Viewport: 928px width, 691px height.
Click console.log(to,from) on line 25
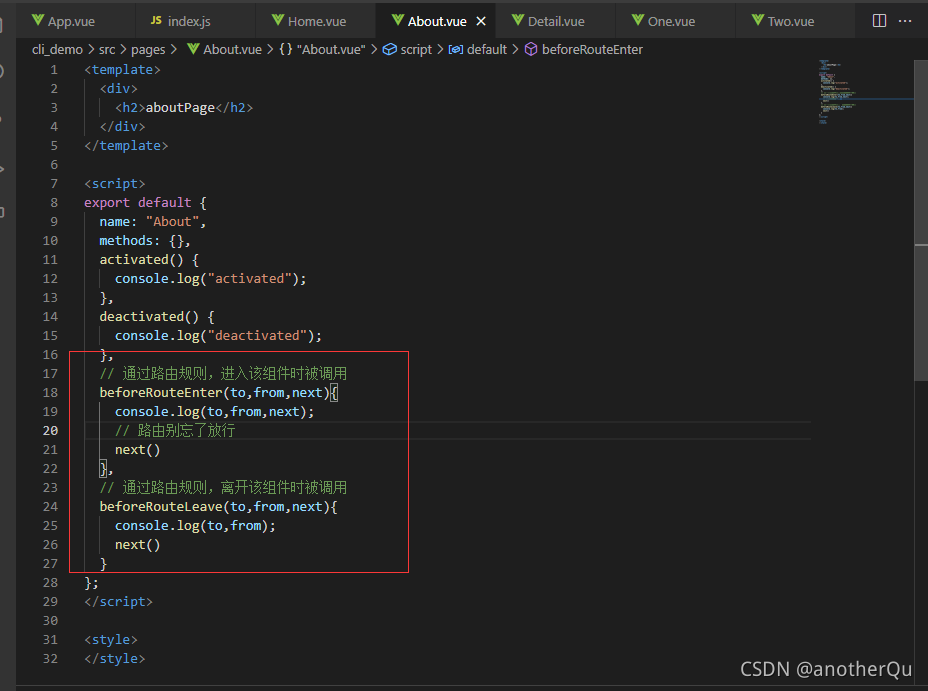coord(195,526)
